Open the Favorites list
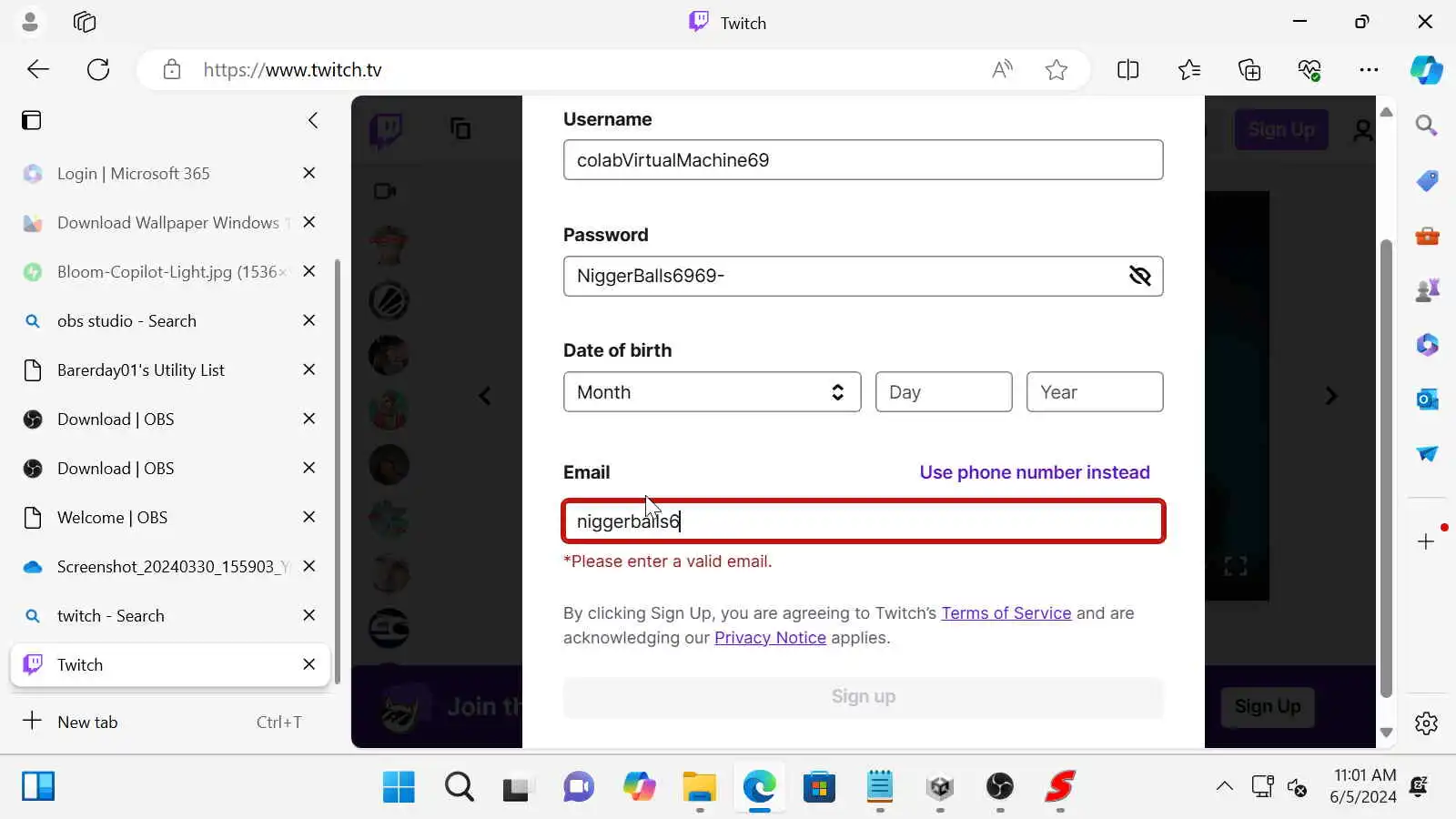1456x819 pixels. tap(1188, 69)
